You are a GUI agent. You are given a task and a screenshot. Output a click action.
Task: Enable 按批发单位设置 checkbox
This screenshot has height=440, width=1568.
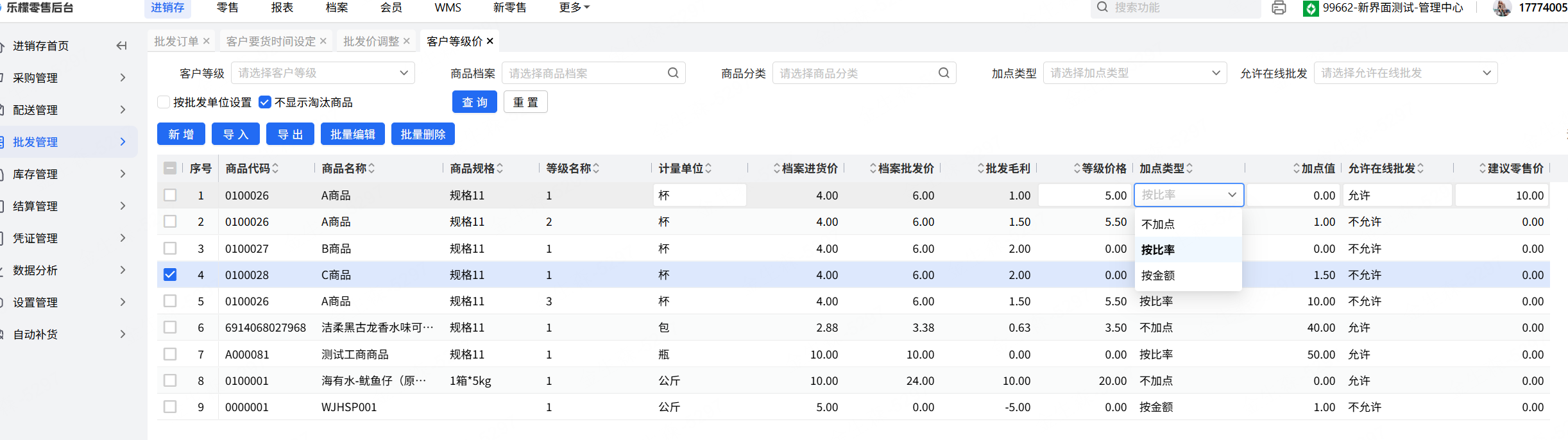click(164, 102)
